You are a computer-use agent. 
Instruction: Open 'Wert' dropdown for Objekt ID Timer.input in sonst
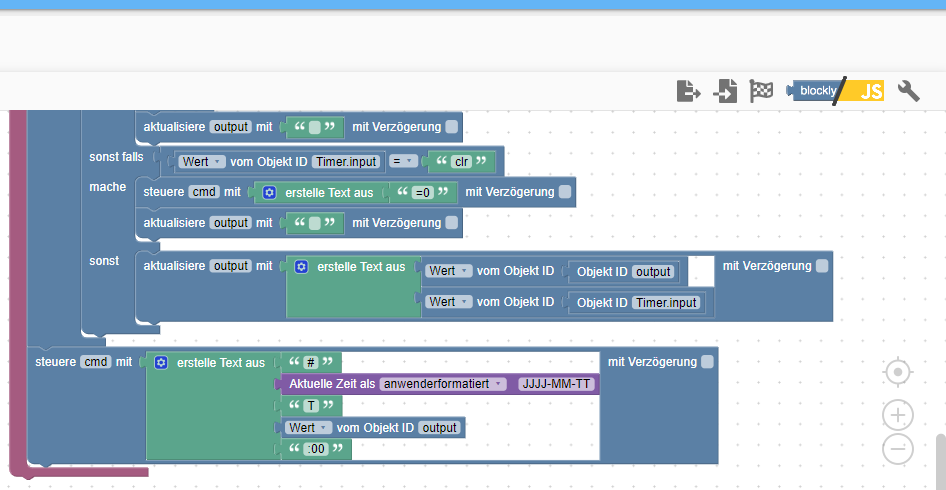pos(449,301)
